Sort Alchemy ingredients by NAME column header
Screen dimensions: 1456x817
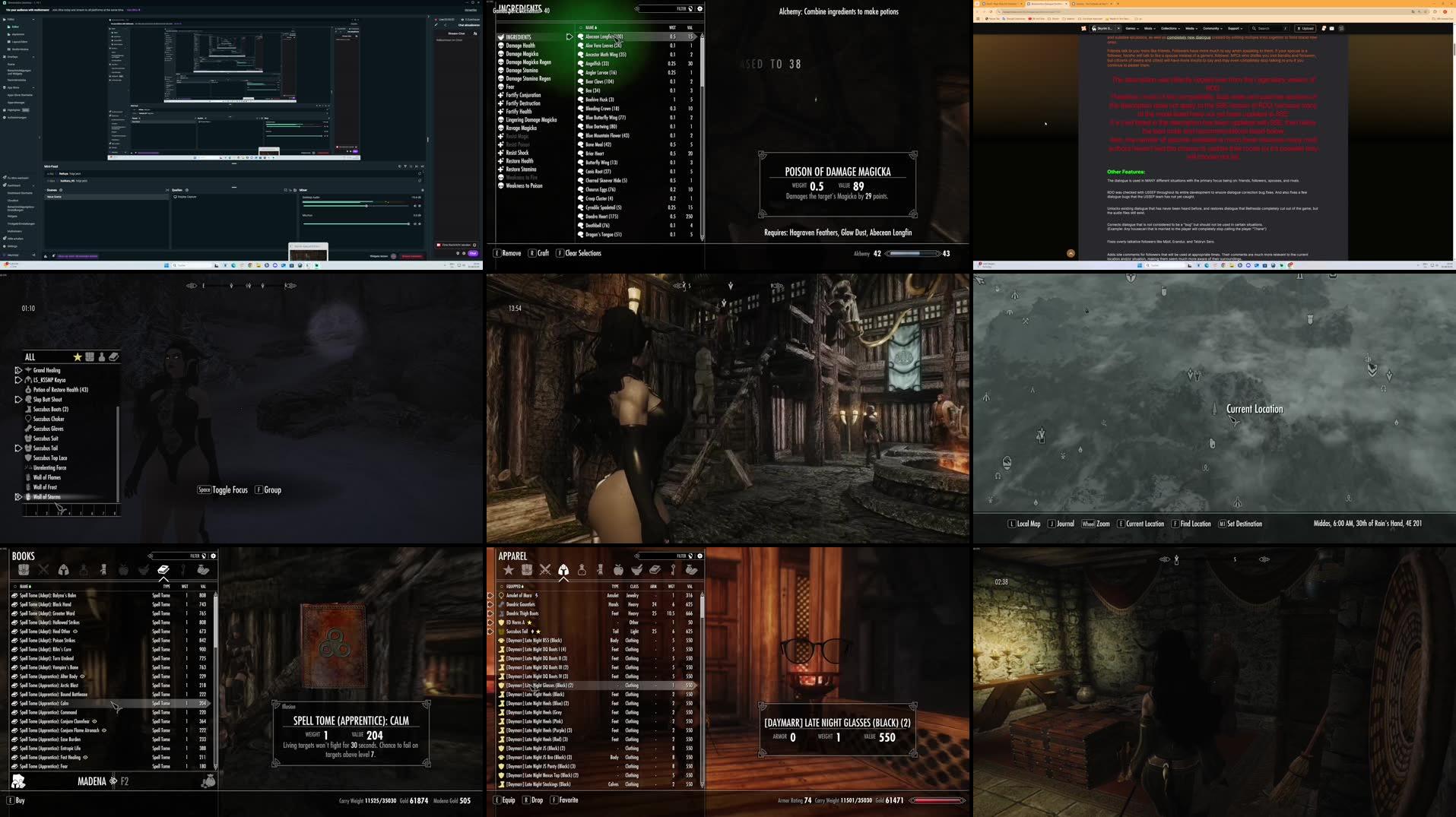[592, 27]
